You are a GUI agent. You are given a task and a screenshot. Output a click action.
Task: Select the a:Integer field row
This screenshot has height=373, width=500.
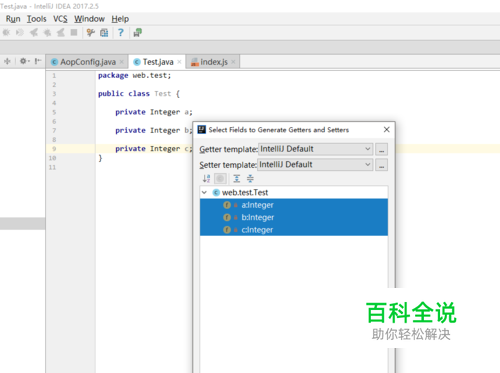pos(294,205)
